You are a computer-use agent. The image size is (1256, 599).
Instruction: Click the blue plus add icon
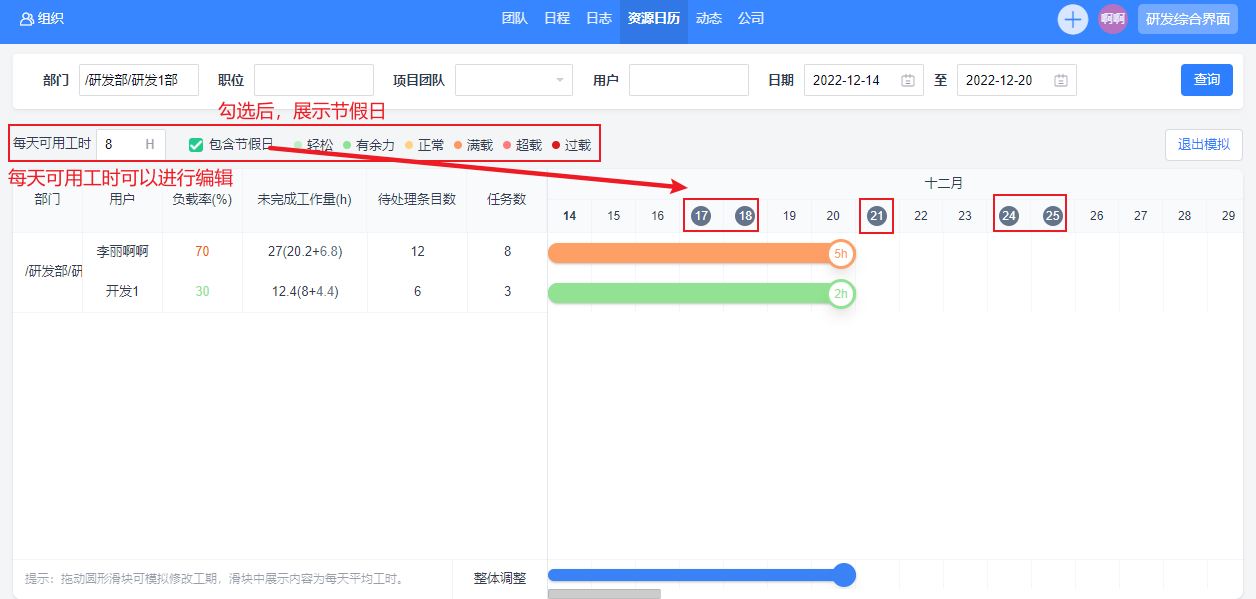[1073, 19]
